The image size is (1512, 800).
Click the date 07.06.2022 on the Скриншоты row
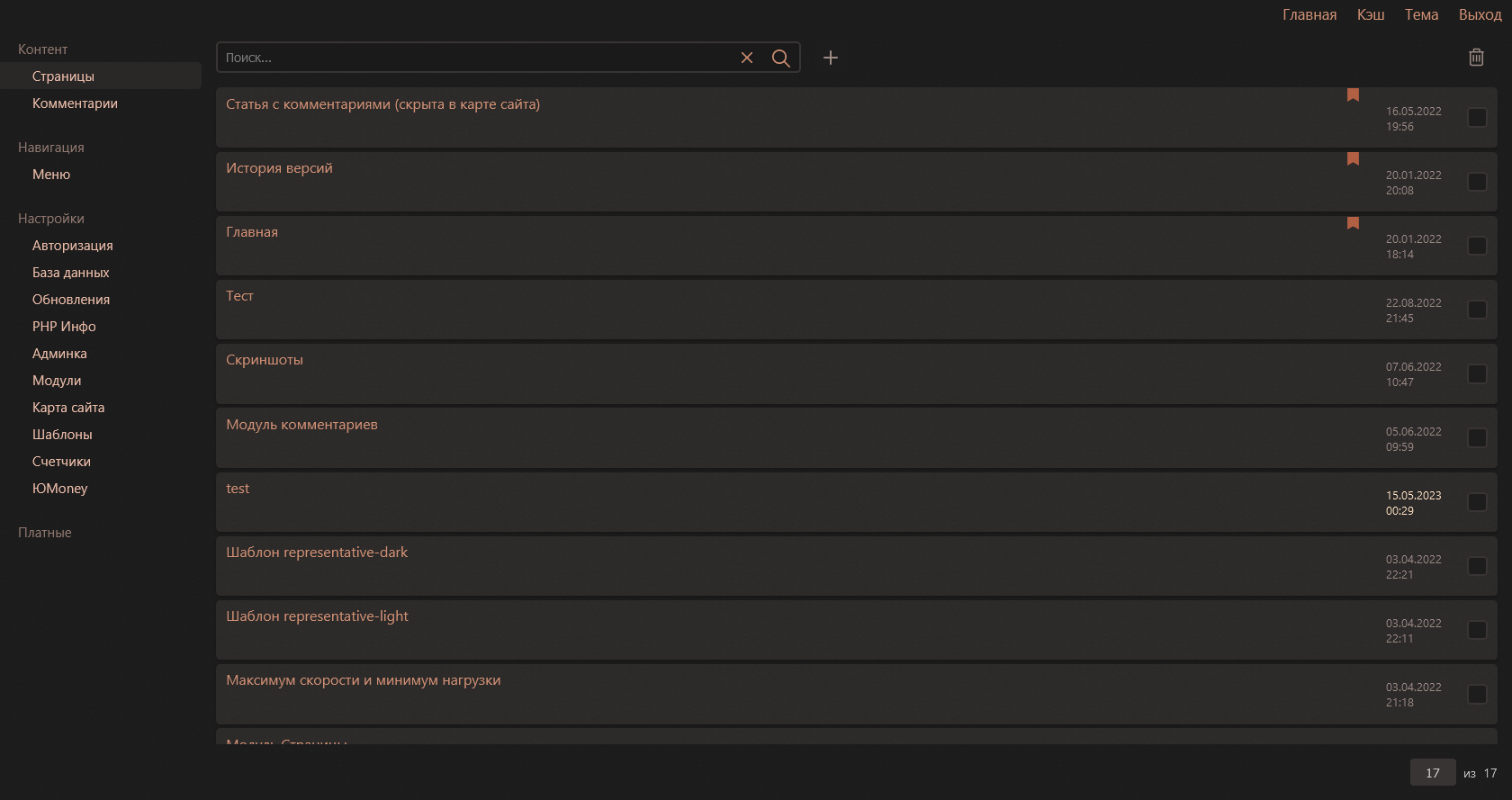(x=1414, y=367)
